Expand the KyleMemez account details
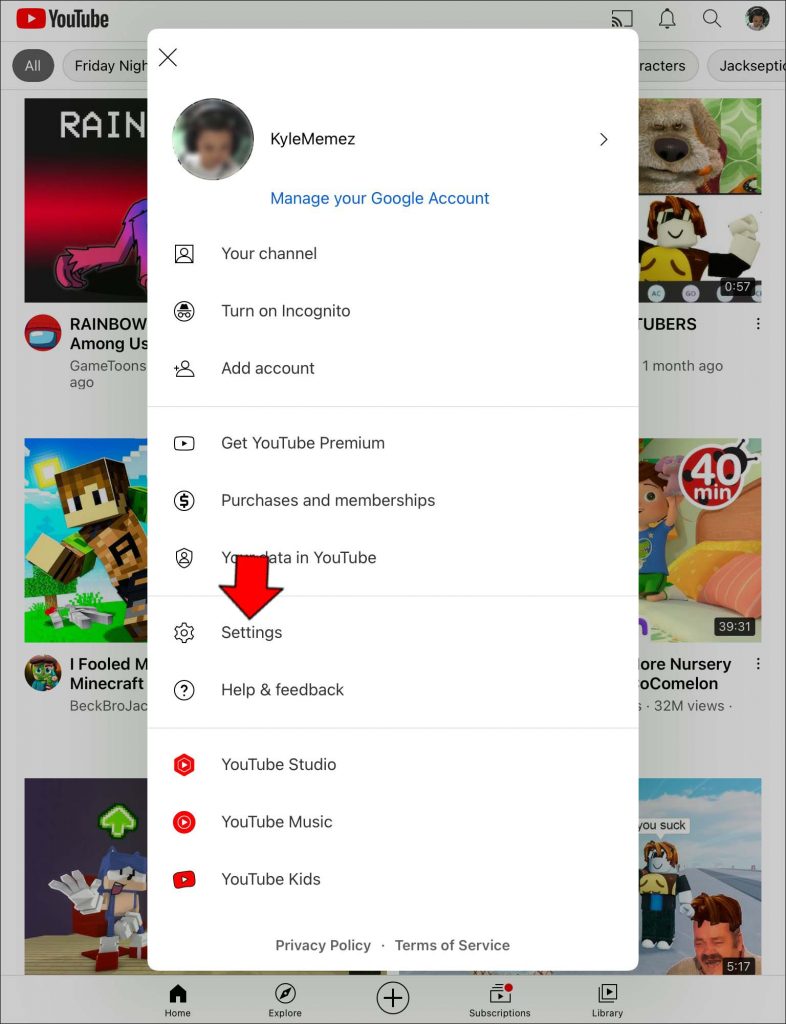 pyautogui.click(x=604, y=140)
